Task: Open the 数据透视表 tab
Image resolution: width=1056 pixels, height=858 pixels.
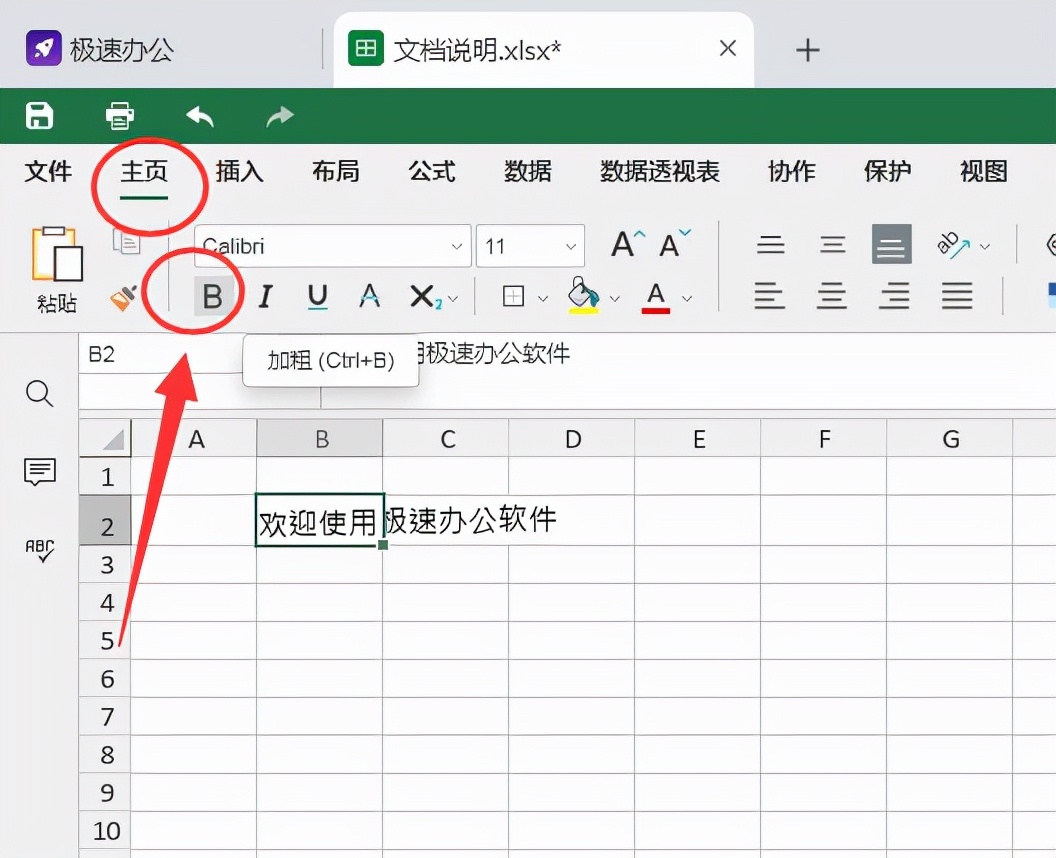Action: [659, 172]
